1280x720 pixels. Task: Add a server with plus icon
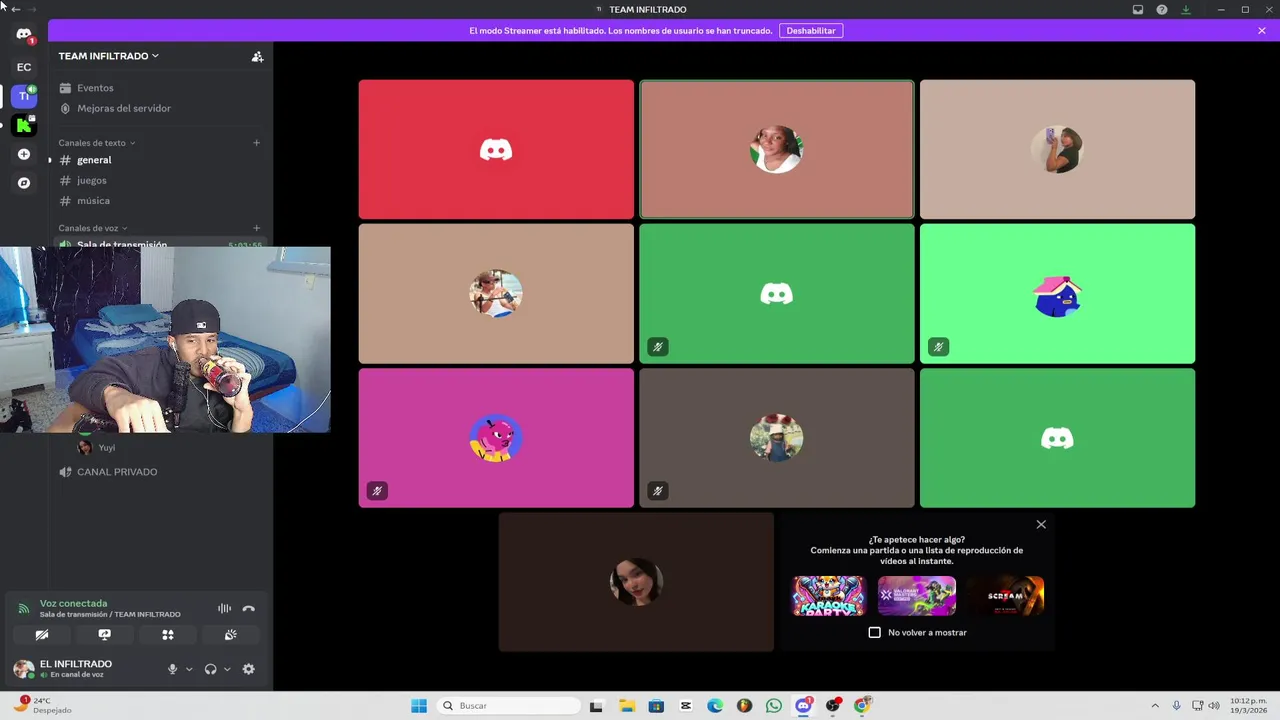(24, 154)
